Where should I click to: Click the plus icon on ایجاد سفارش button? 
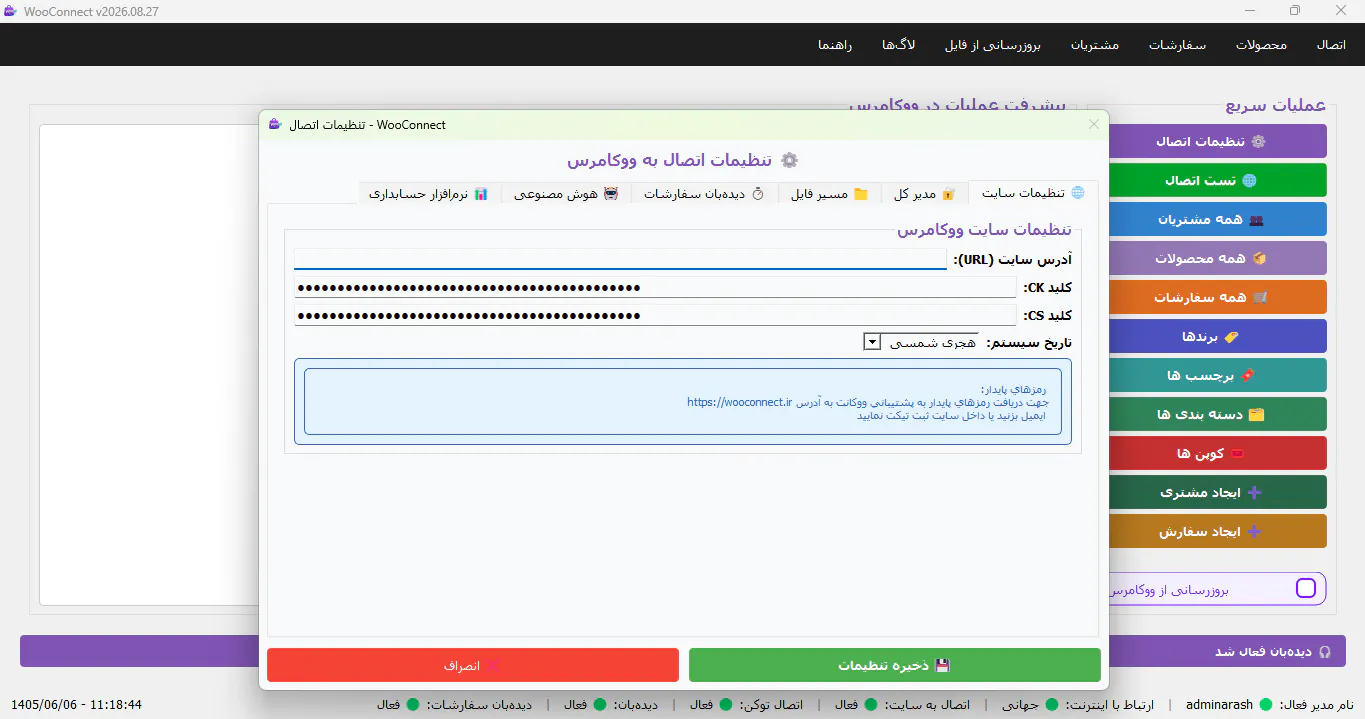pos(1256,531)
